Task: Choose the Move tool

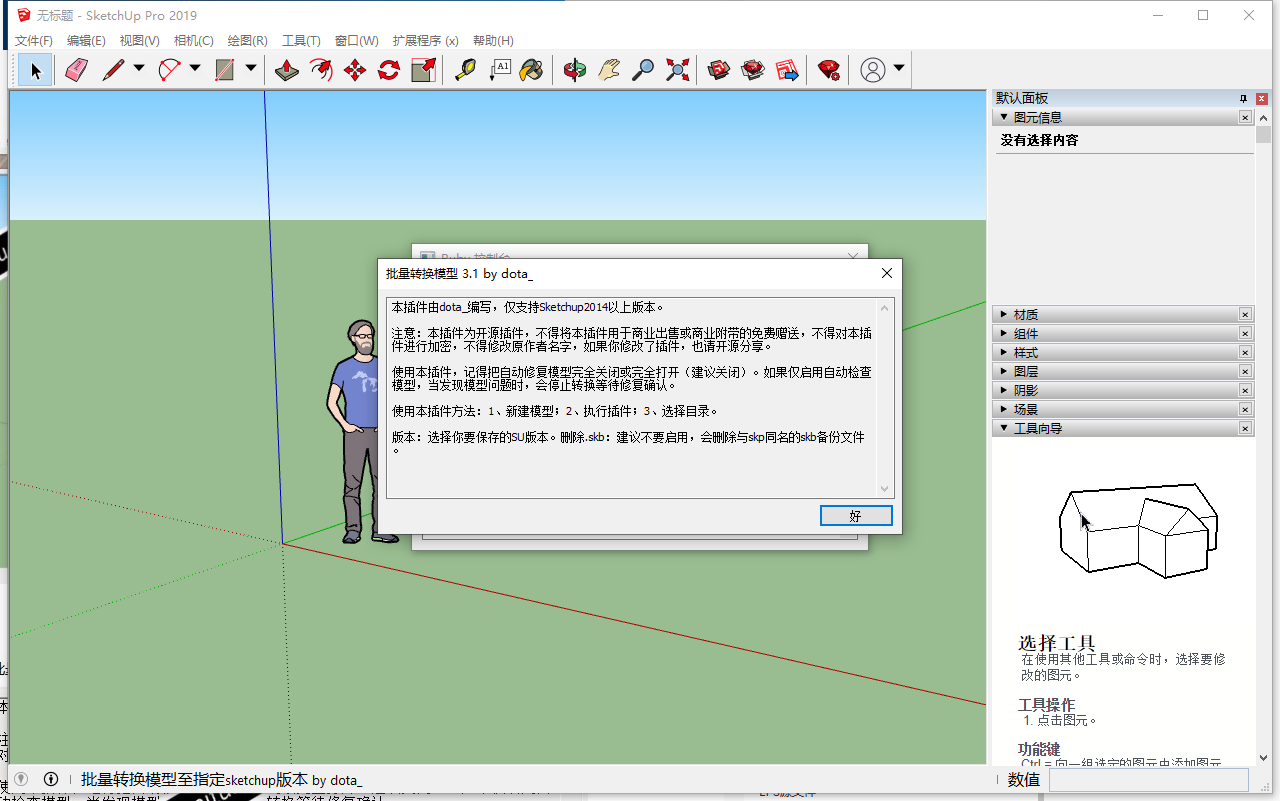Action: (x=355, y=70)
